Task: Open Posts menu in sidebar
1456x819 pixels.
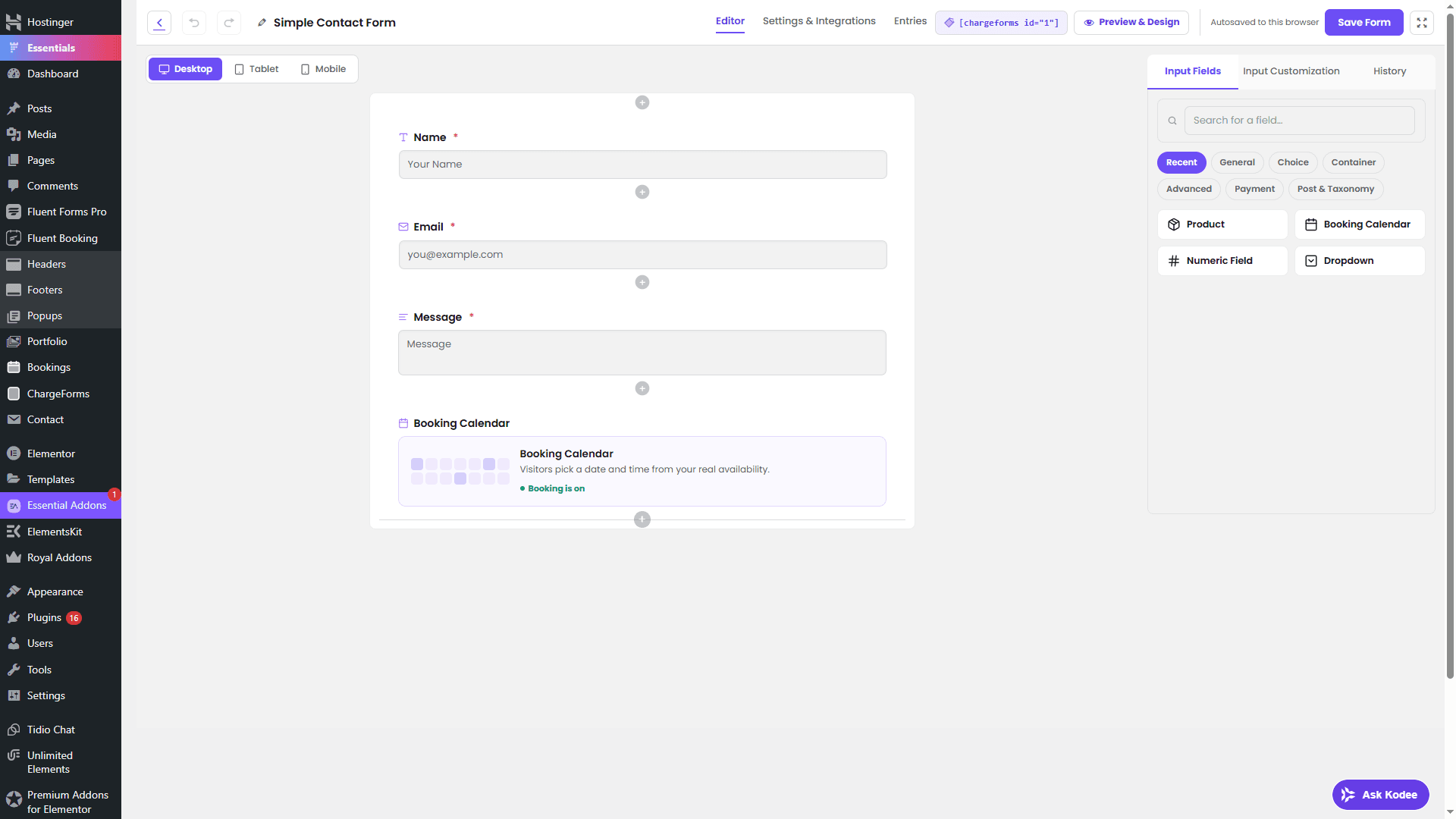Action: pyautogui.click(x=61, y=108)
